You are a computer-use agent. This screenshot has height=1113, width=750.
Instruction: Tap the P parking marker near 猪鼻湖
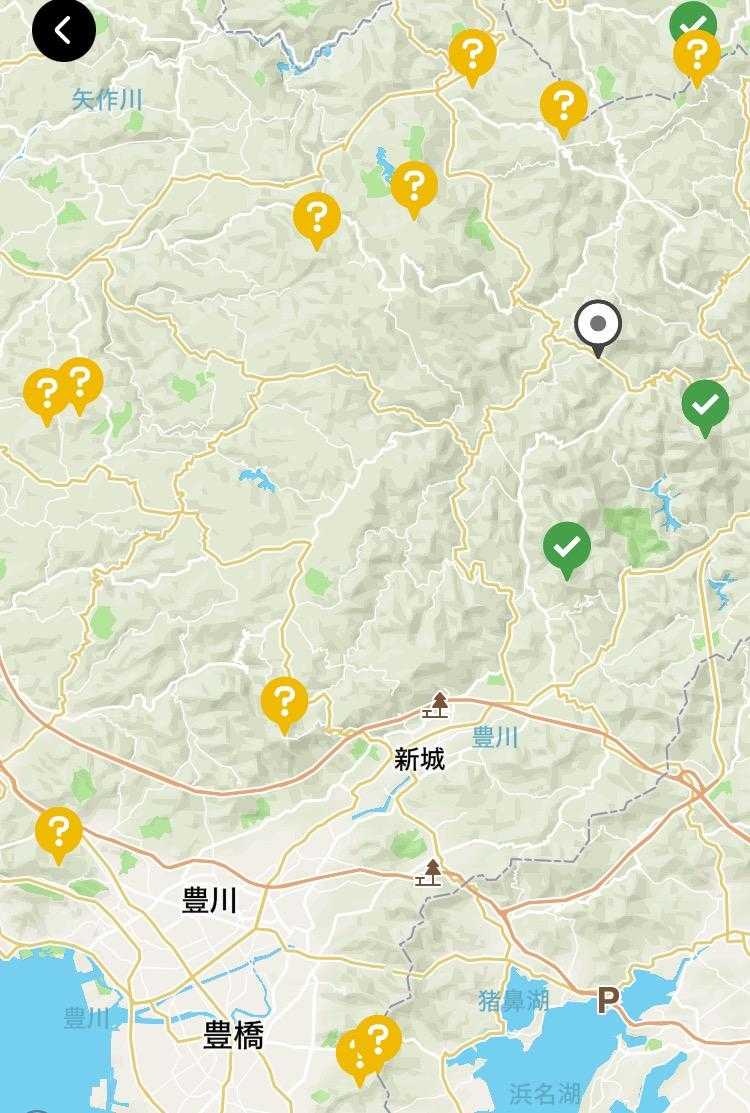coord(607,1001)
